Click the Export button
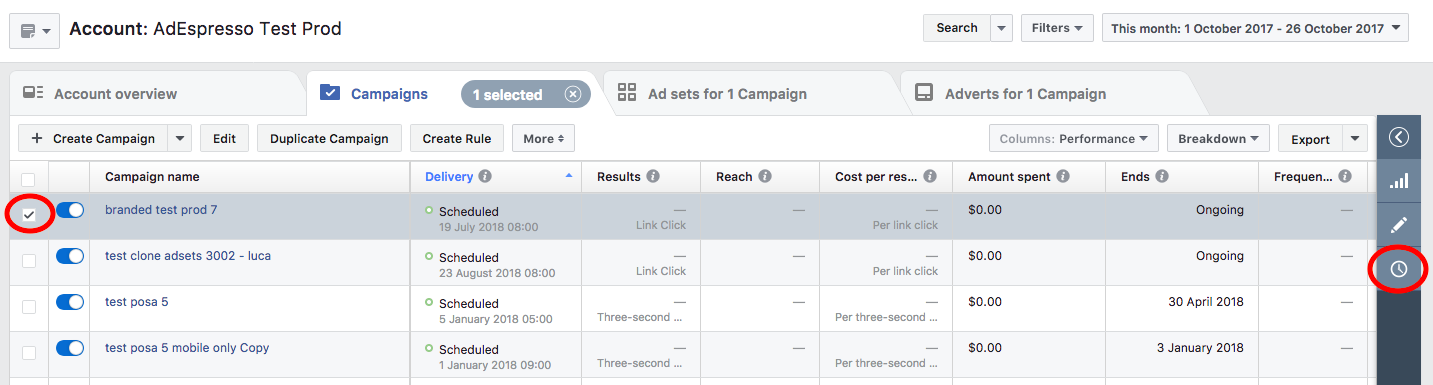Image resolution: width=1433 pixels, height=385 pixels. pos(1310,139)
